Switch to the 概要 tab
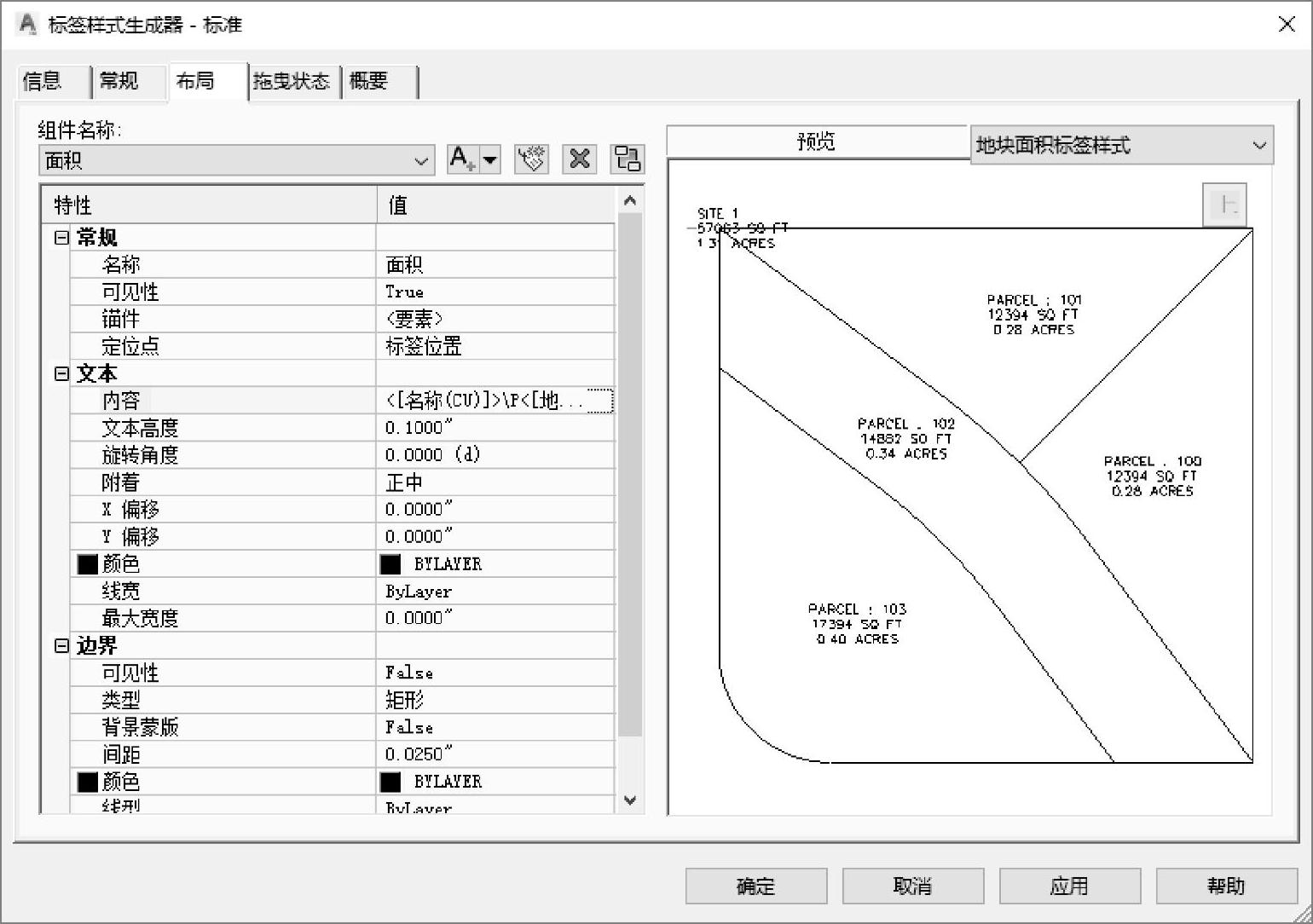The height and width of the screenshot is (924, 1313). coord(369,81)
